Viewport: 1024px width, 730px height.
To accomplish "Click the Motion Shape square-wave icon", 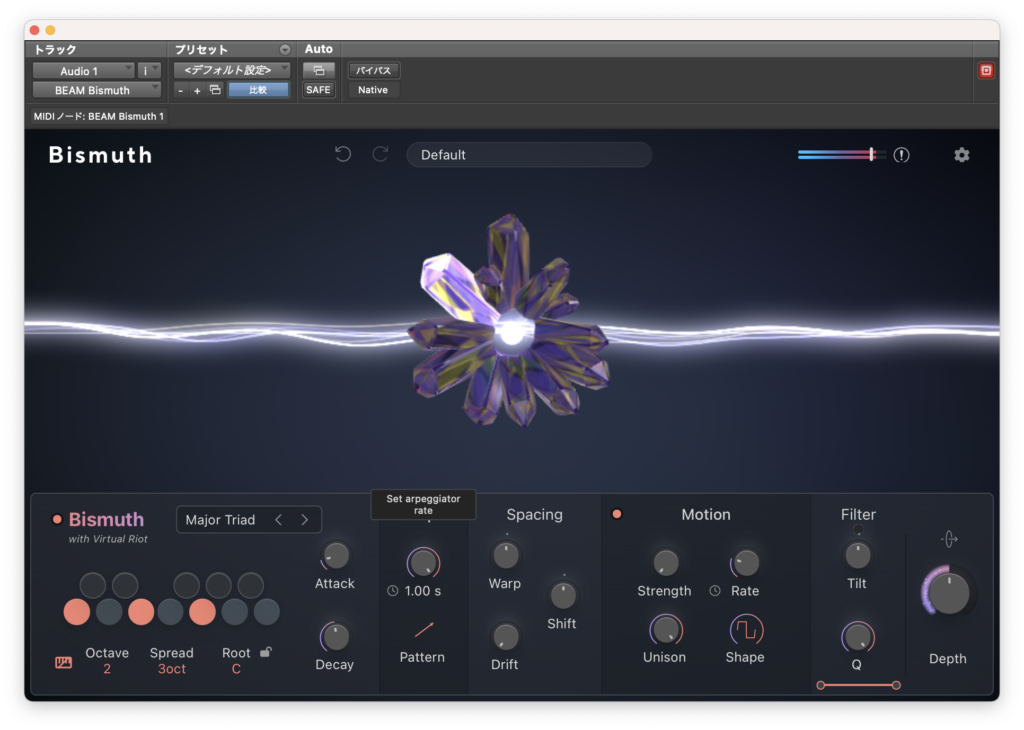I will (x=746, y=630).
